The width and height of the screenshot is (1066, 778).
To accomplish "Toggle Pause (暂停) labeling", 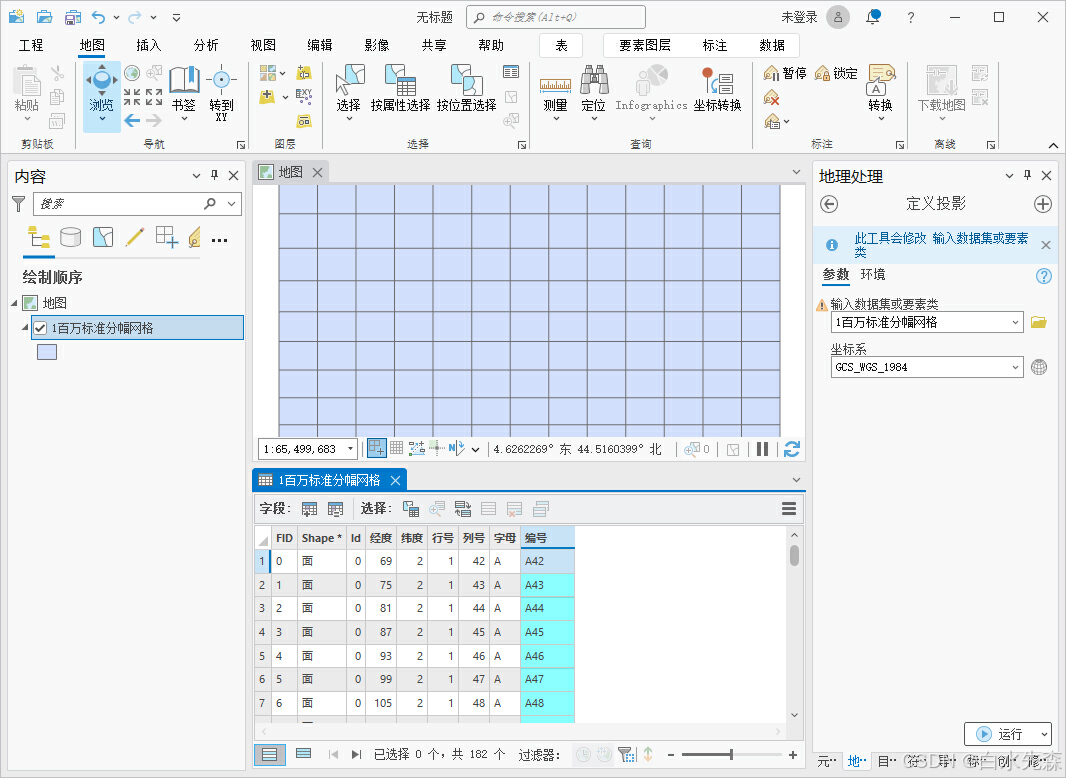I will (785, 73).
